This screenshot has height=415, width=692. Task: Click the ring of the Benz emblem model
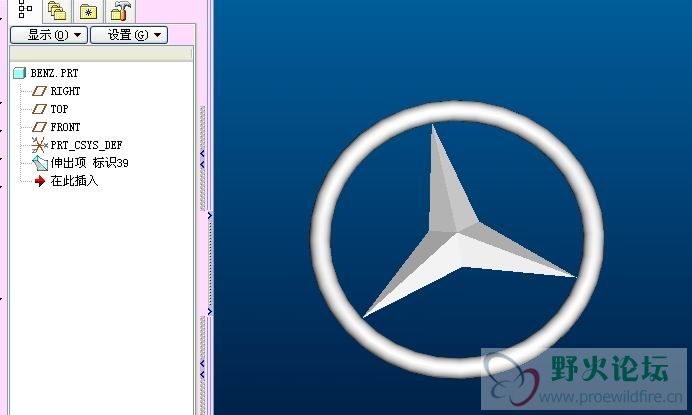457,111
